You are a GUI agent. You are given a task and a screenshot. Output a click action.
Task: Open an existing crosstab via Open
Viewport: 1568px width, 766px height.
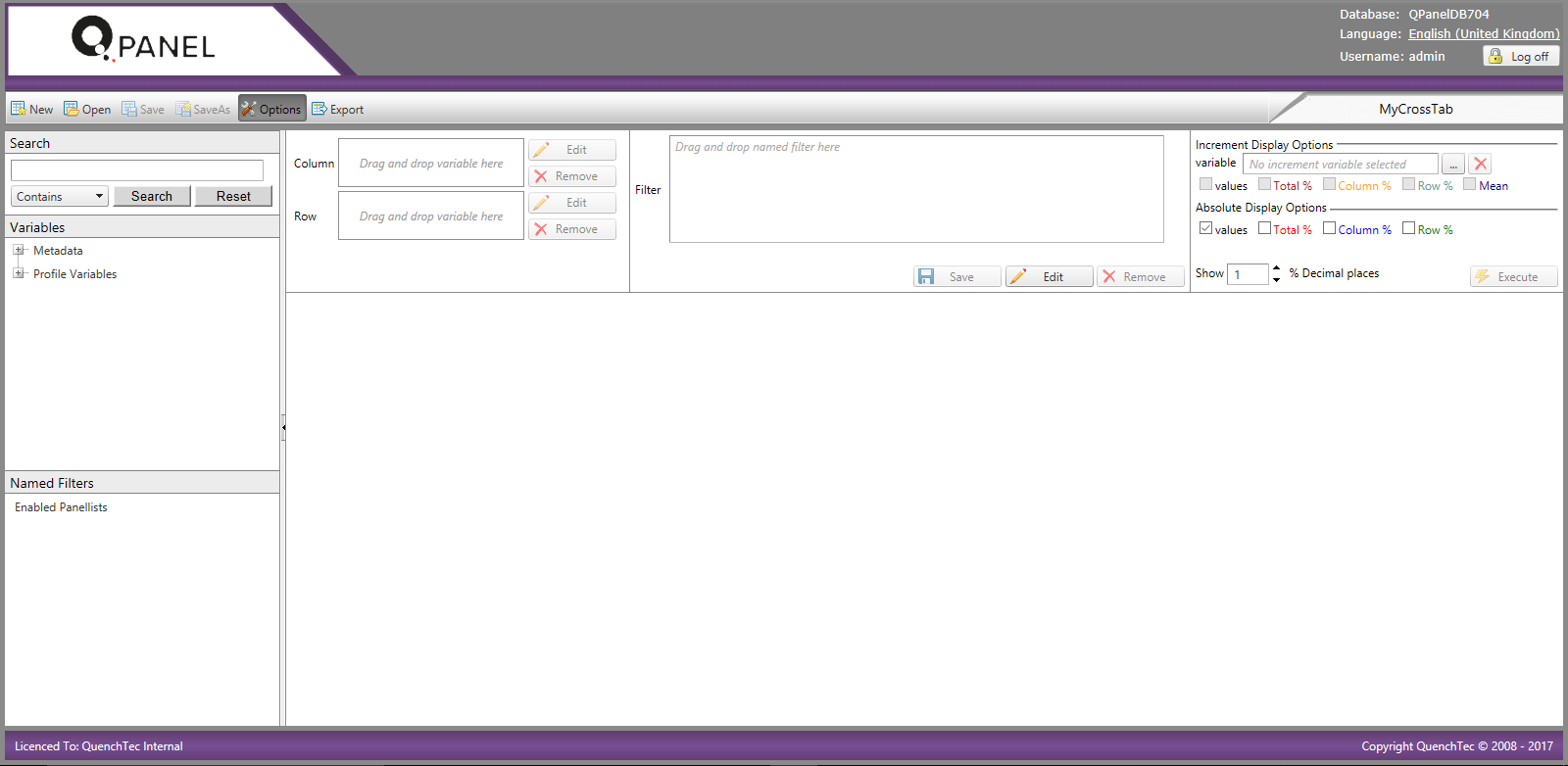87,109
